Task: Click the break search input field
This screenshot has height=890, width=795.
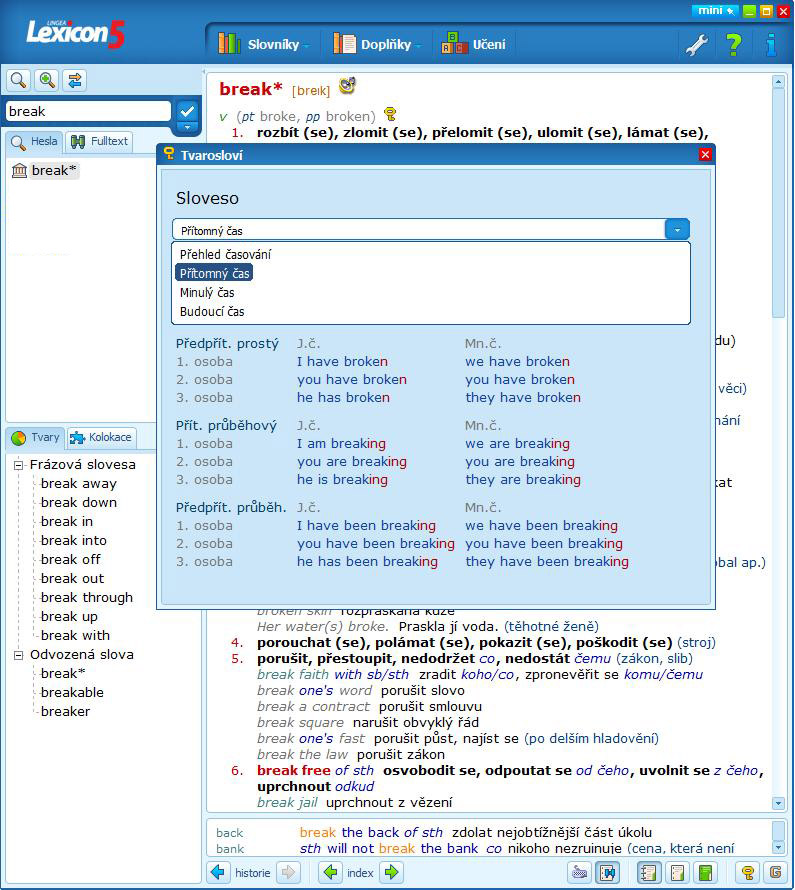Action: [x=88, y=111]
